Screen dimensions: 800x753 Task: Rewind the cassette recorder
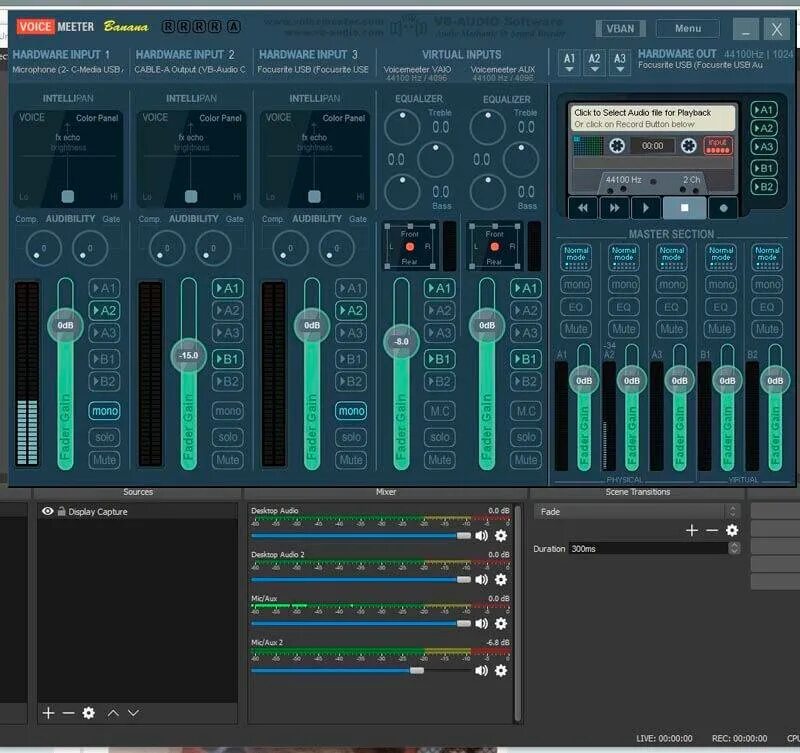[583, 208]
